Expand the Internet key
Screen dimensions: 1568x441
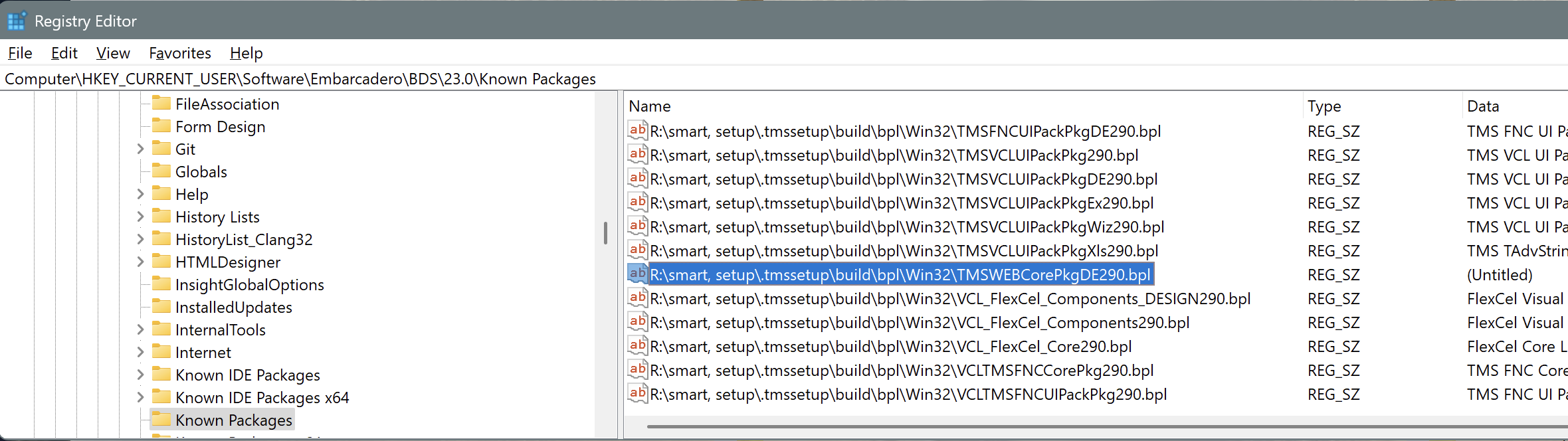[x=140, y=353]
